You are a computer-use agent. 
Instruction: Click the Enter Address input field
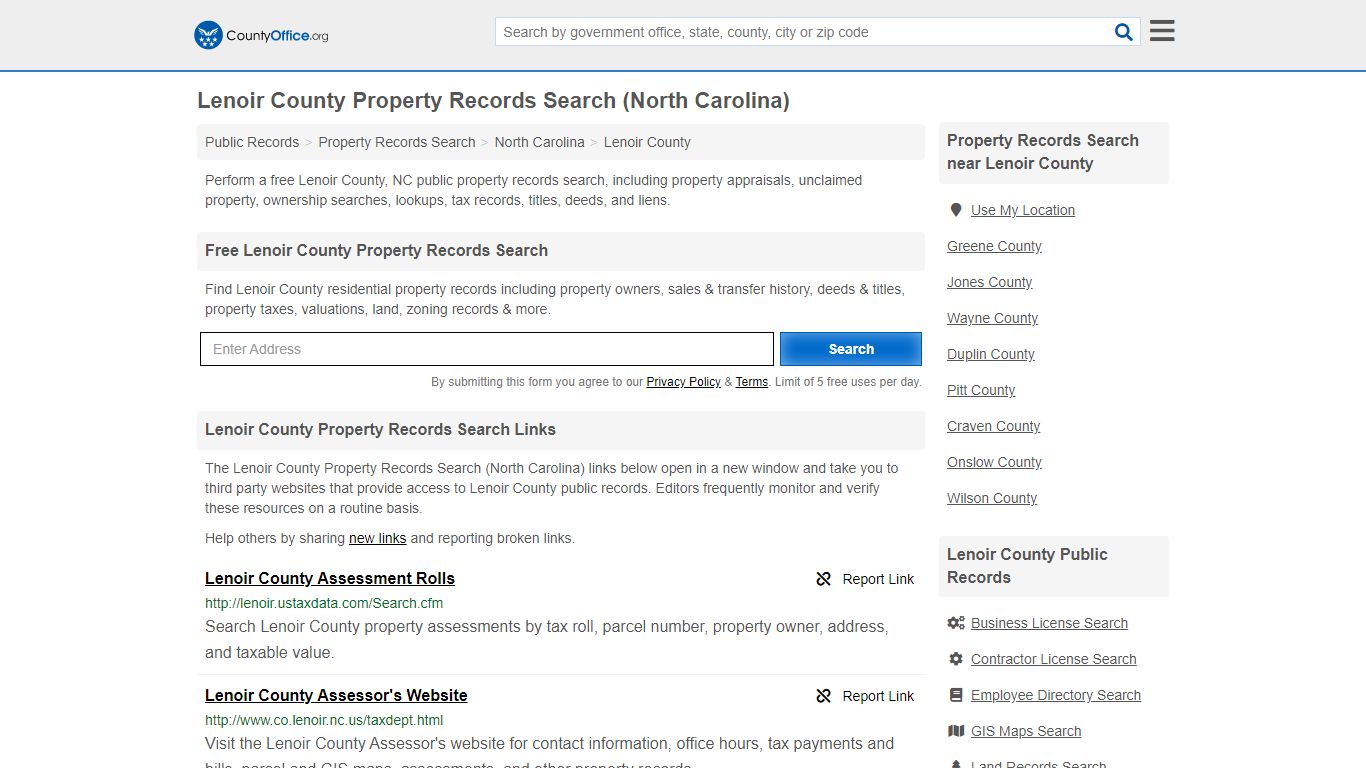coord(486,349)
